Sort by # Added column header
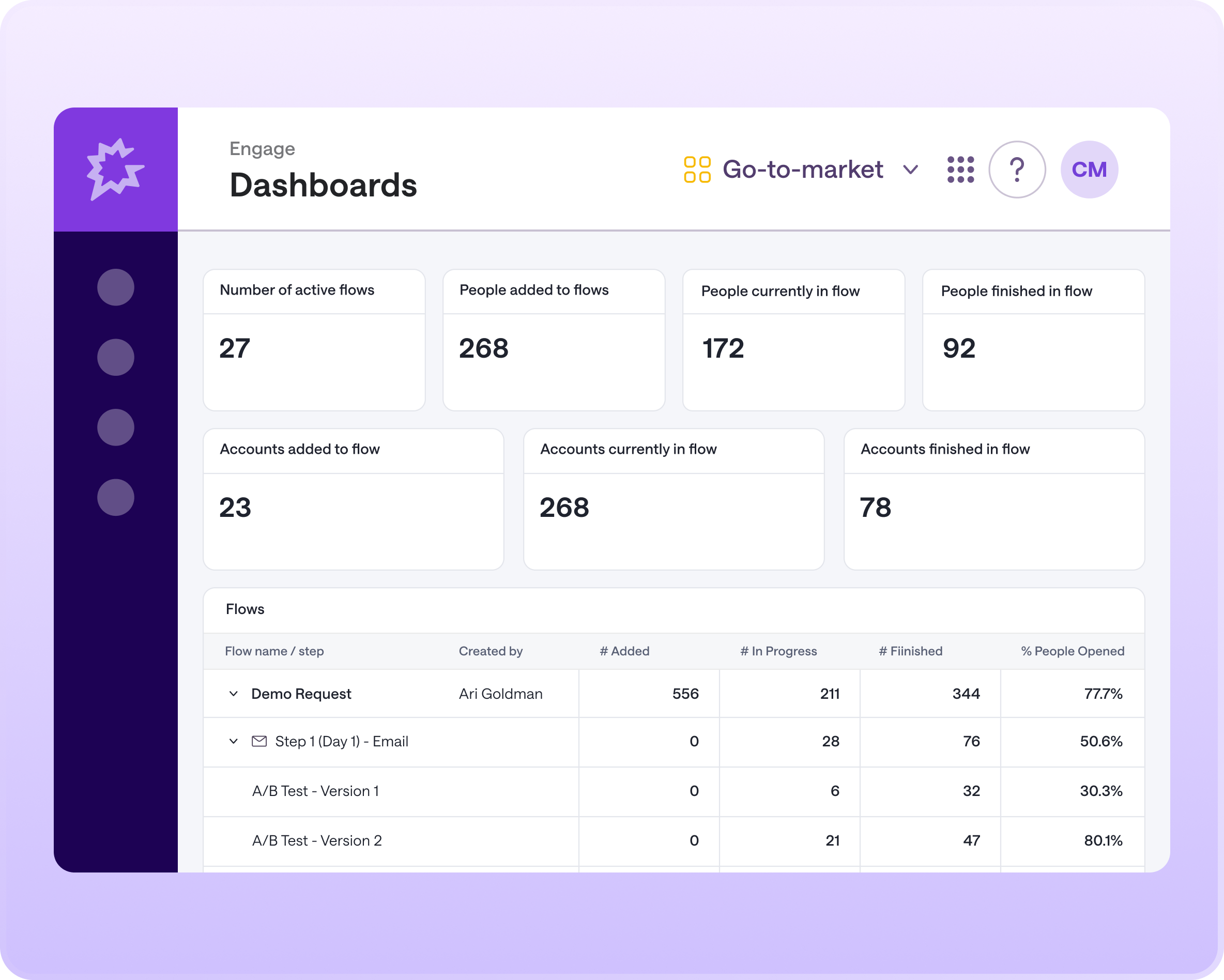Image resolution: width=1224 pixels, height=980 pixels. [x=624, y=651]
